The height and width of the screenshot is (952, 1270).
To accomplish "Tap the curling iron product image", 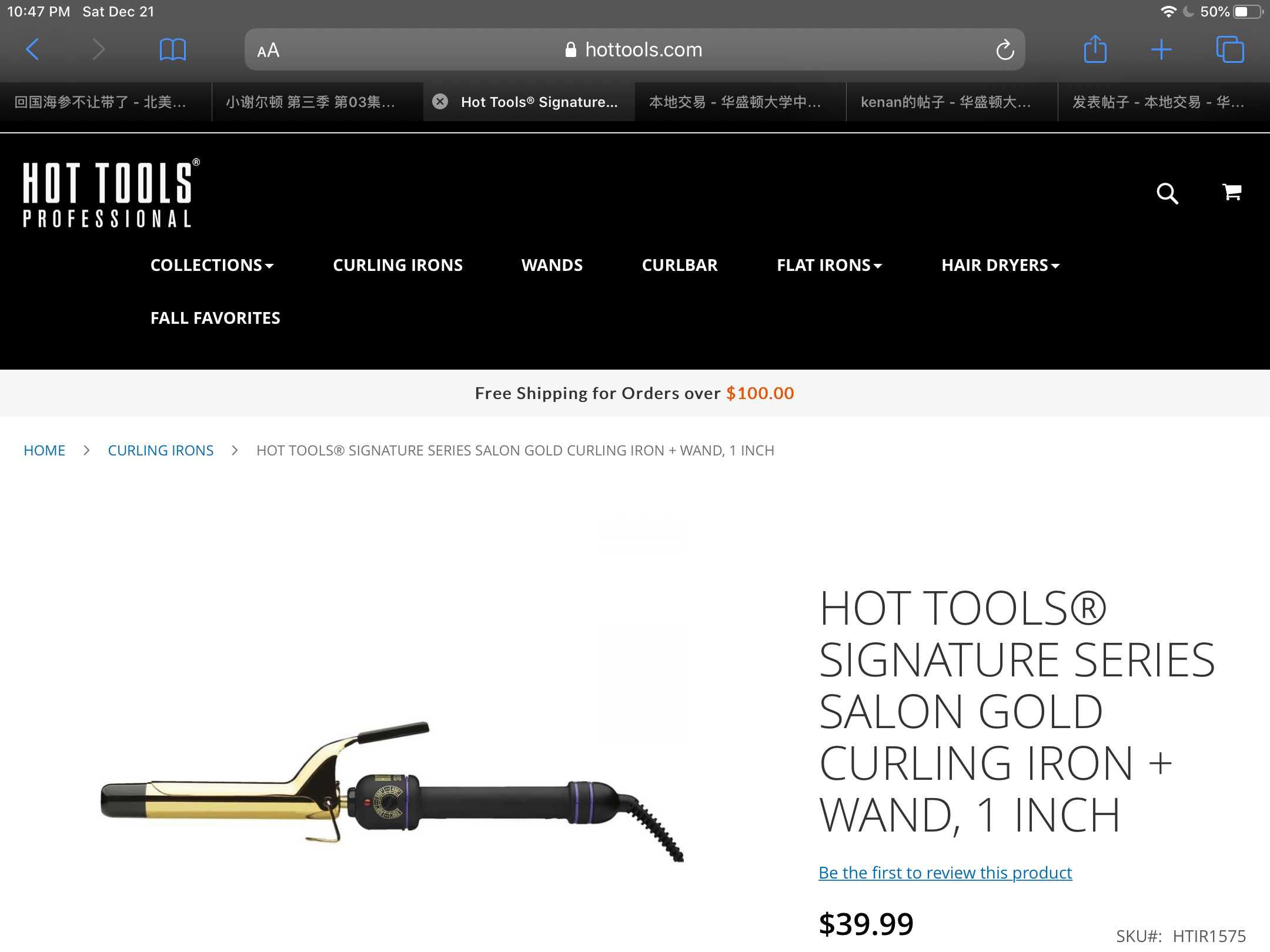I will pos(392,790).
